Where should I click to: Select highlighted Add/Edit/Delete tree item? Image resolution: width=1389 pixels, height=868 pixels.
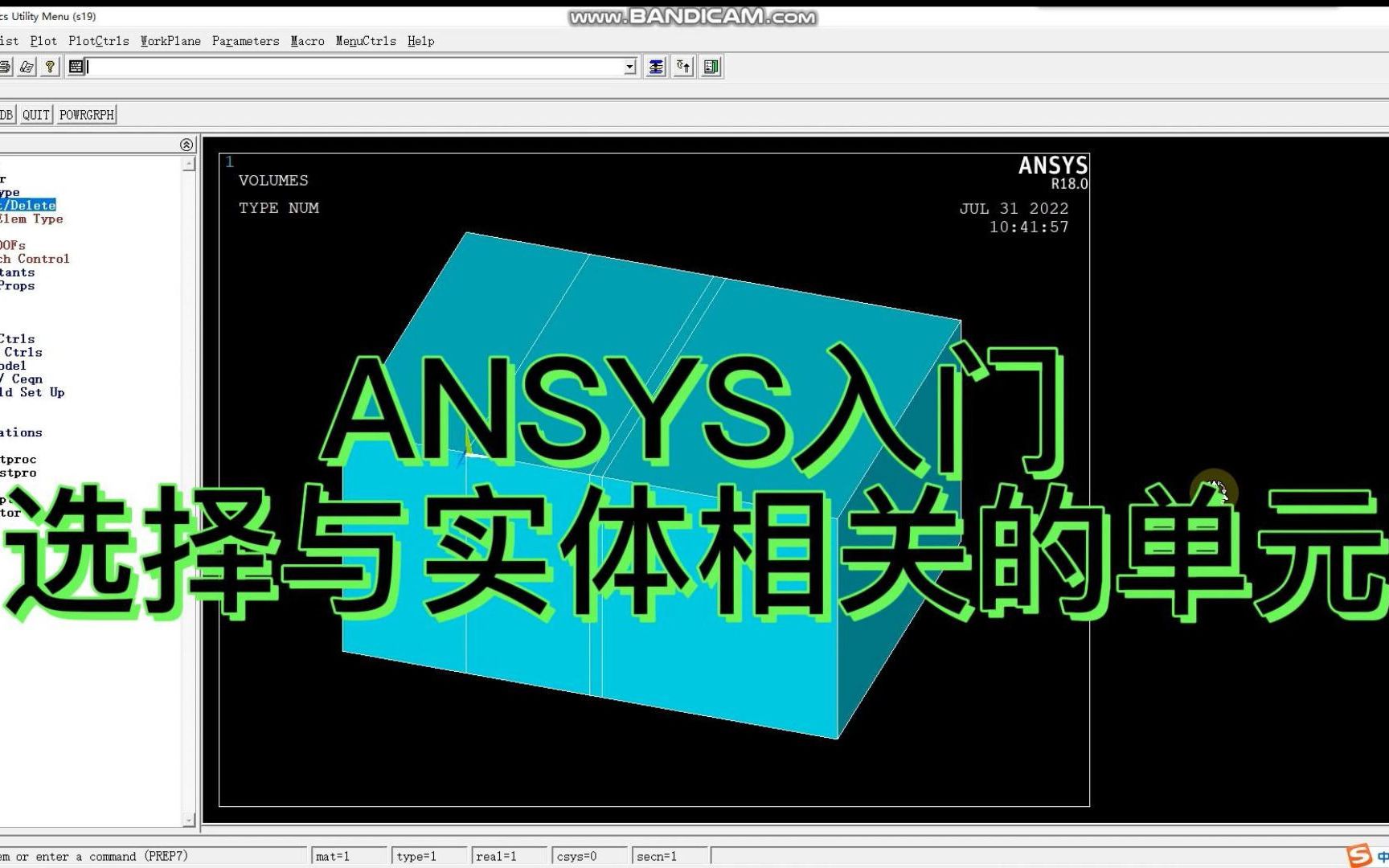tap(27, 206)
